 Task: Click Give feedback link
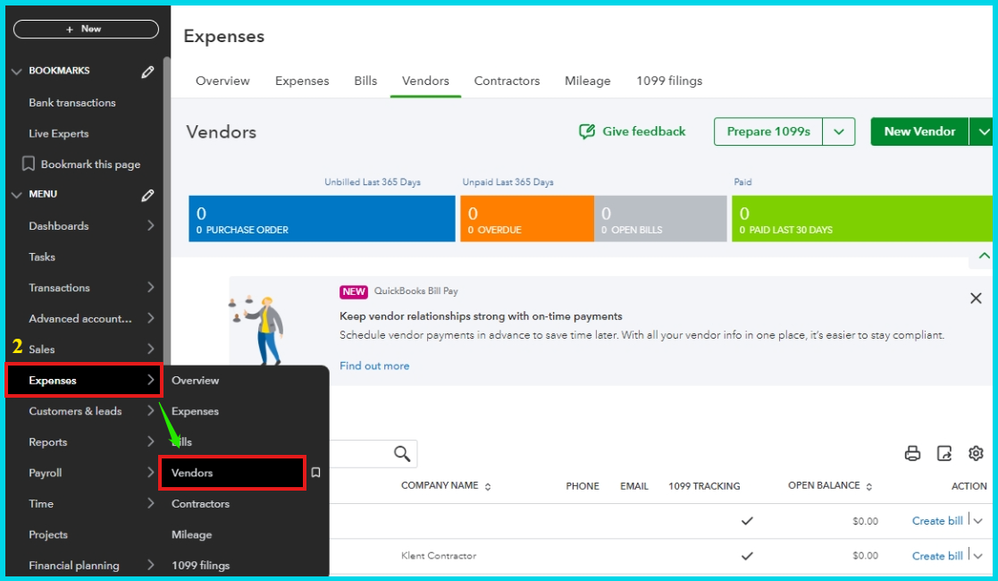(632, 132)
